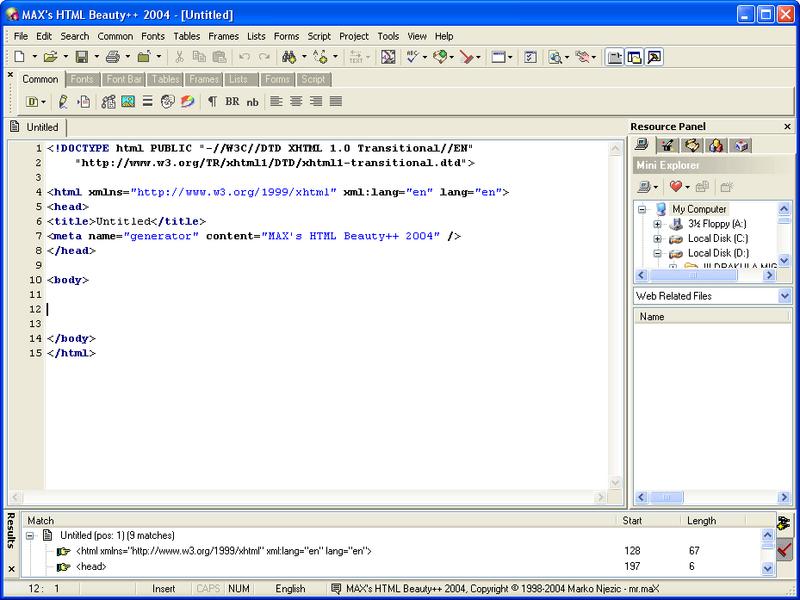Select the My Computer tree item
This screenshot has width=800, height=600.
[x=699, y=209]
